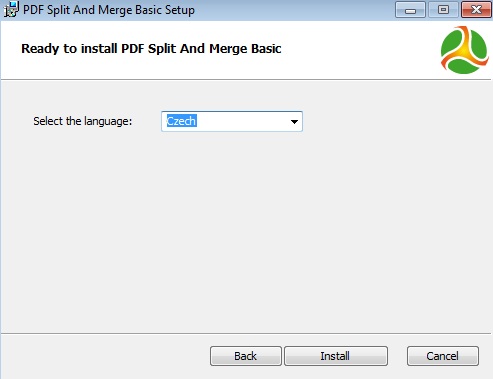
Task: Click the 'Ready to install' heading
Action: 151,49
